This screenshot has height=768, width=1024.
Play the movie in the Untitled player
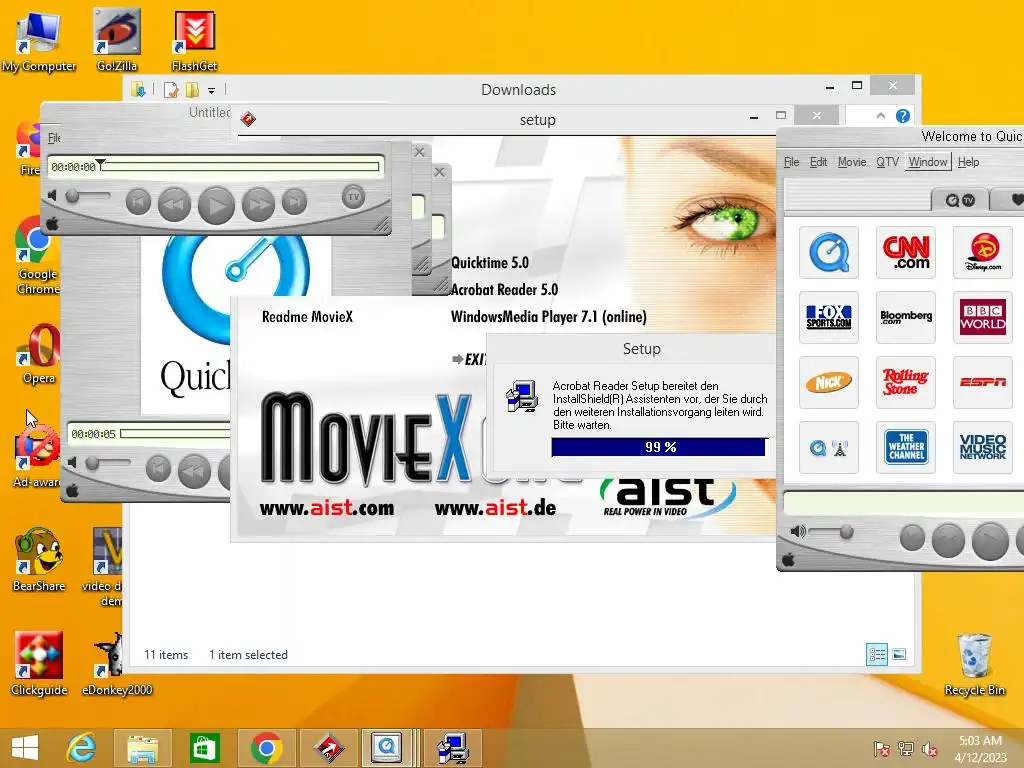pyautogui.click(x=216, y=204)
